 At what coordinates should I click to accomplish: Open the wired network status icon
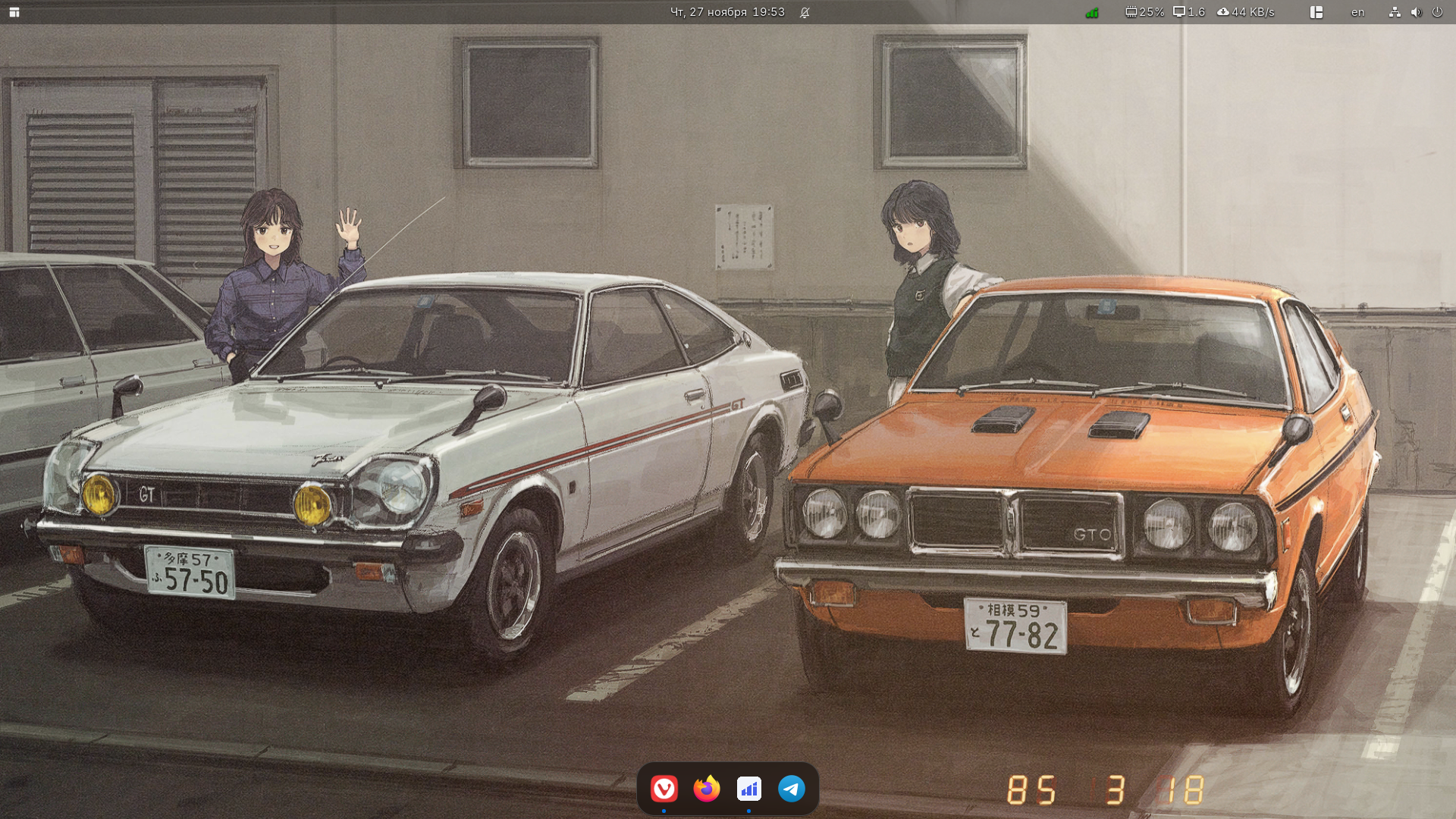[1395, 12]
